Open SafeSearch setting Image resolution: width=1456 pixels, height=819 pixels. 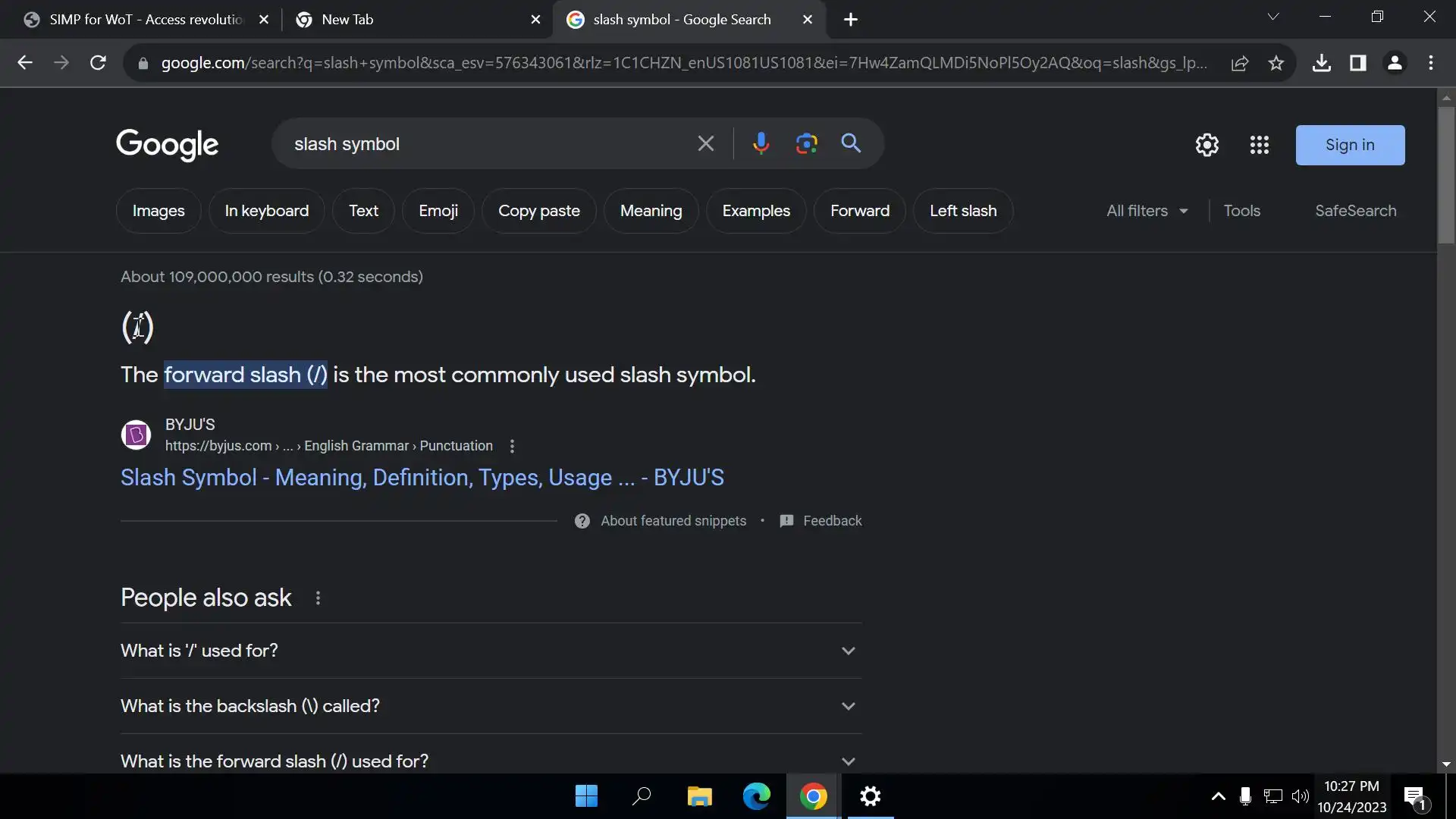(x=1355, y=211)
